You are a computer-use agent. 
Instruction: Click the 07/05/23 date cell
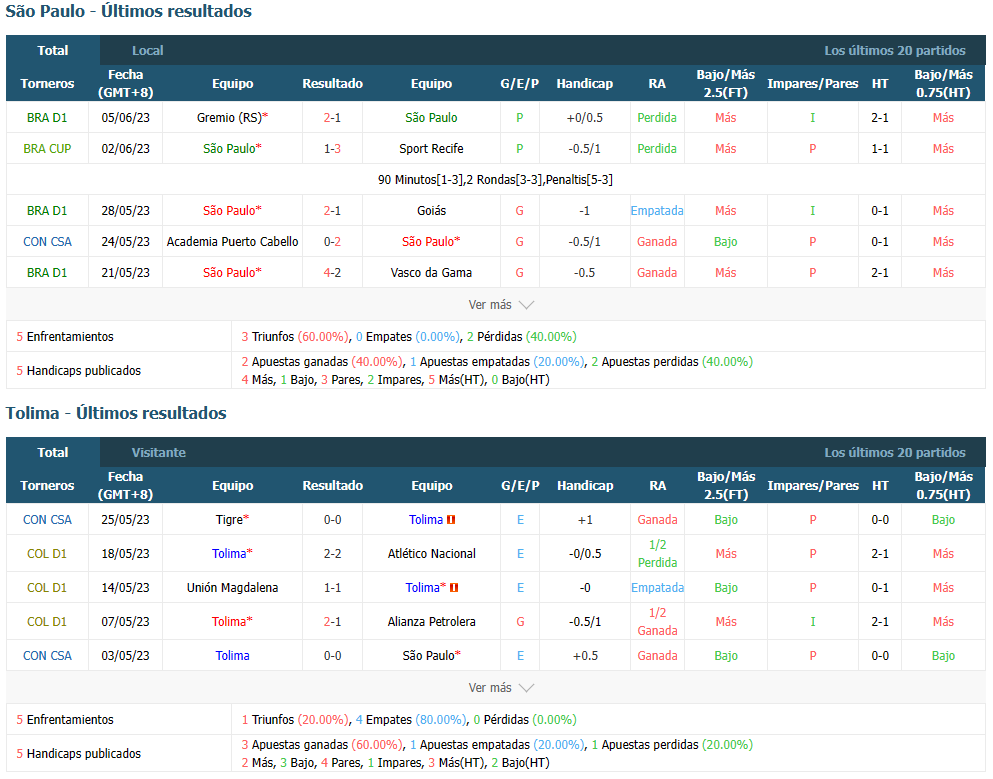(125, 622)
